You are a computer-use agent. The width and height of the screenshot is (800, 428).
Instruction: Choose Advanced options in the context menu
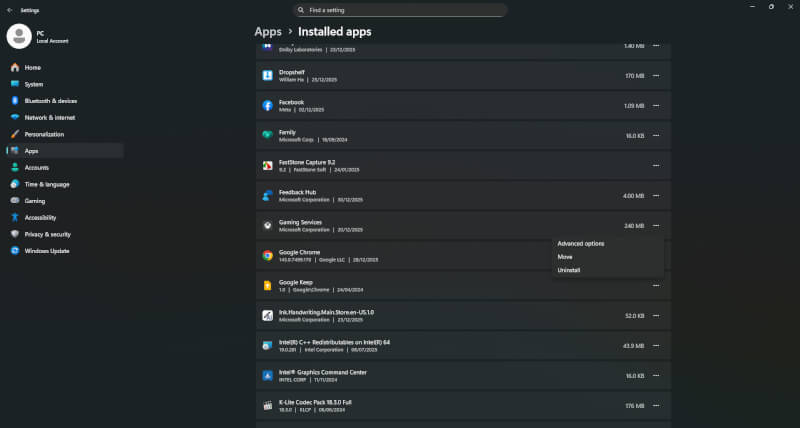coord(581,244)
